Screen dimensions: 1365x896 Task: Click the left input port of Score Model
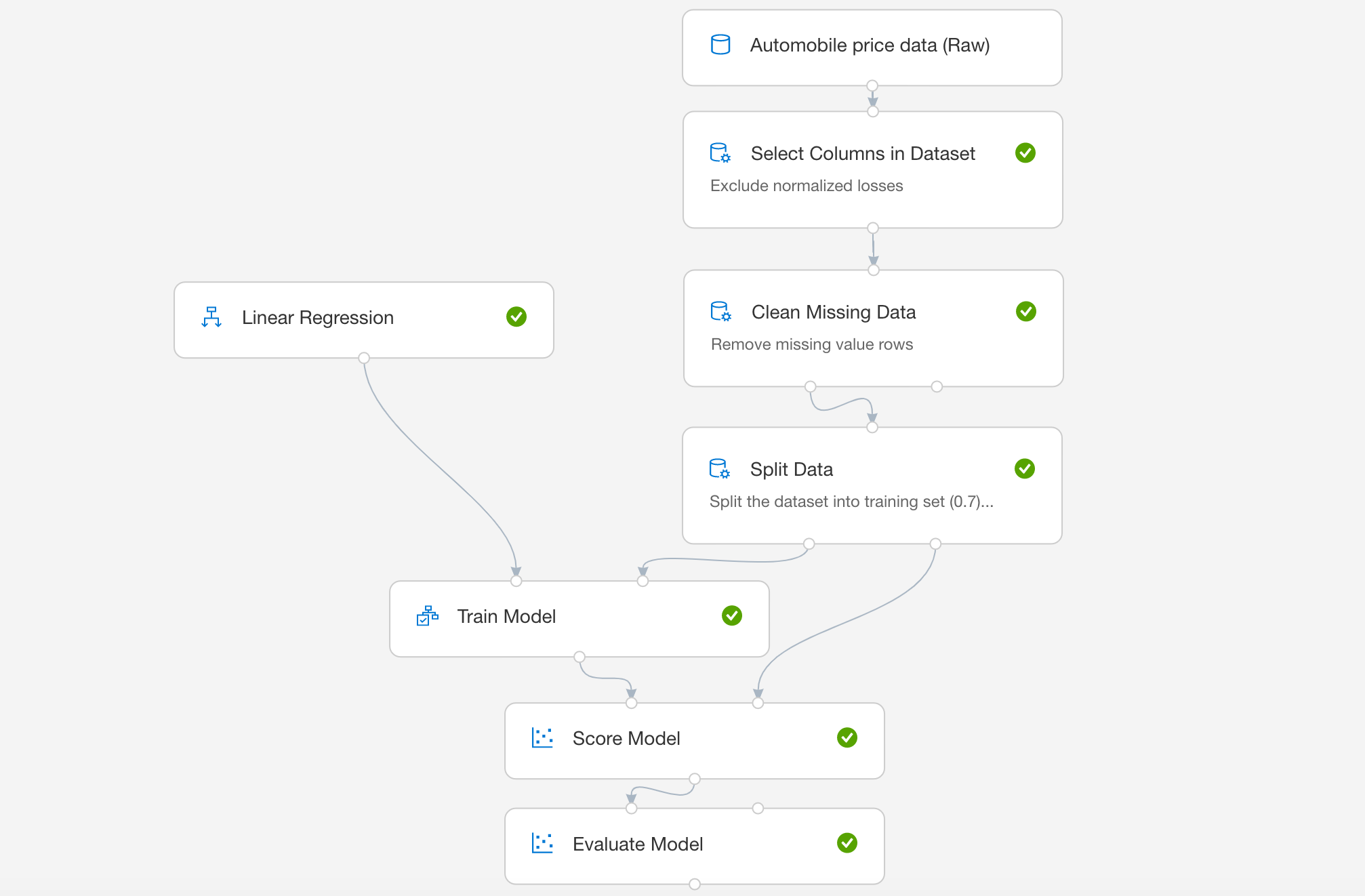click(632, 703)
